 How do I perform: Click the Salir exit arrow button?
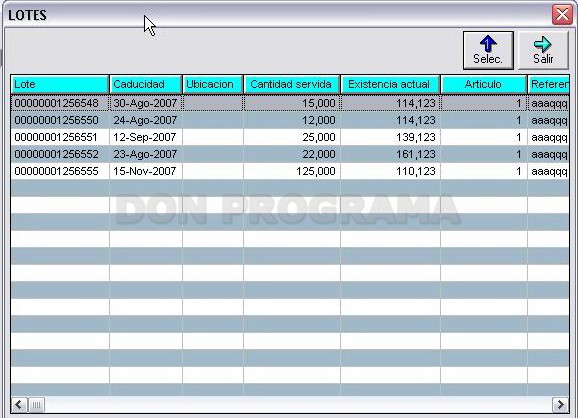[543, 50]
